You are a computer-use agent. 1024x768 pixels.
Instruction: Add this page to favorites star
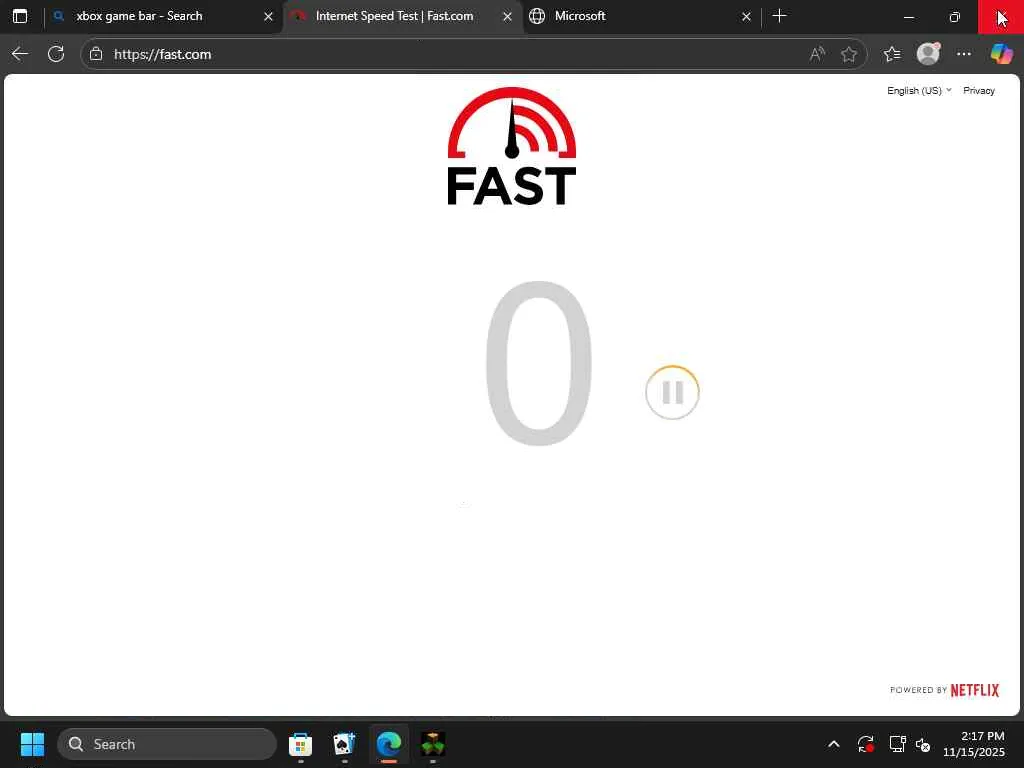point(849,54)
